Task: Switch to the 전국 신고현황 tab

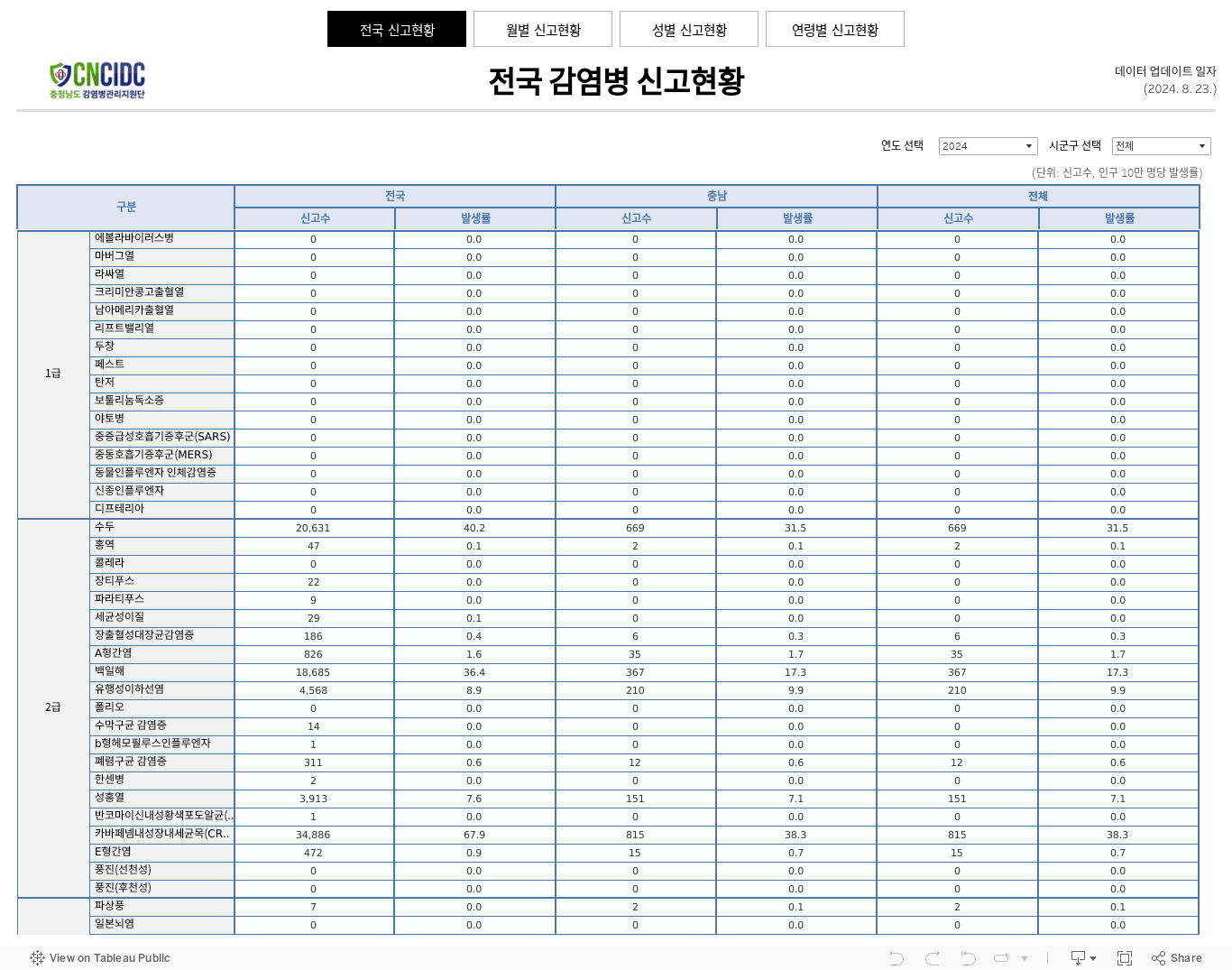Action: pos(397,29)
